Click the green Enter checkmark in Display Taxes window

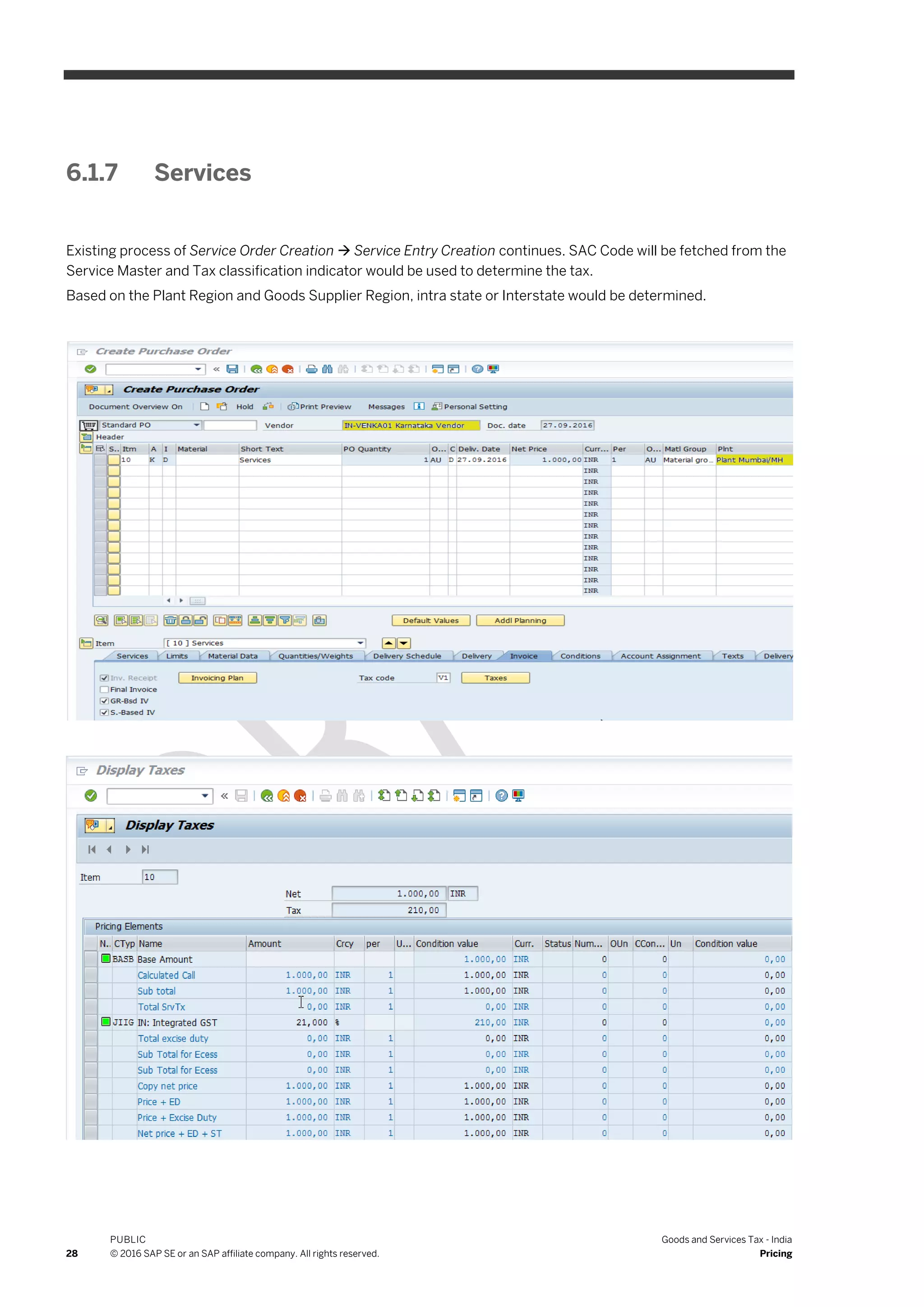[91, 796]
